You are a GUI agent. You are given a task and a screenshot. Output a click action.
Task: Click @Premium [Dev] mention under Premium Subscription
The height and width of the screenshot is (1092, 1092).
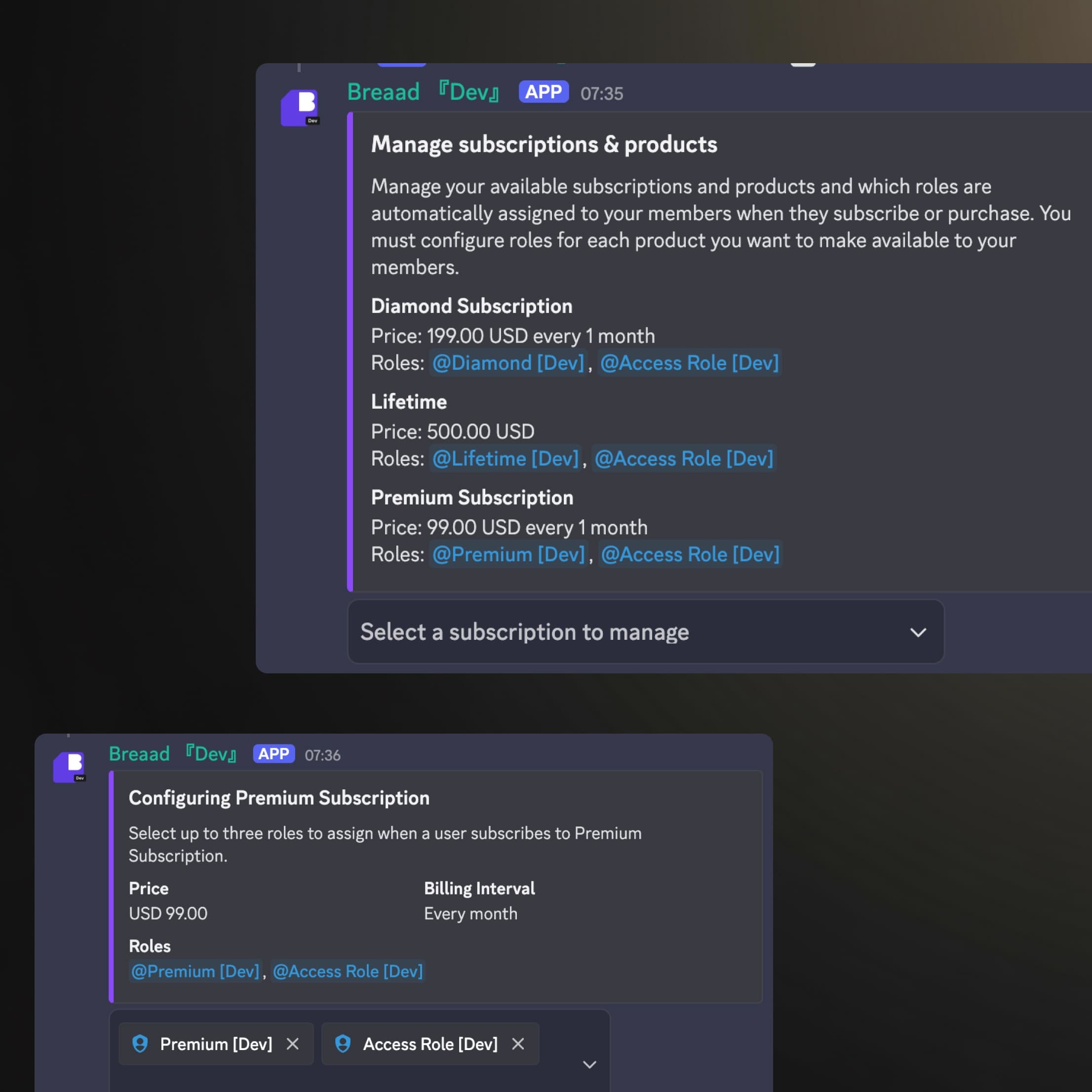(508, 554)
